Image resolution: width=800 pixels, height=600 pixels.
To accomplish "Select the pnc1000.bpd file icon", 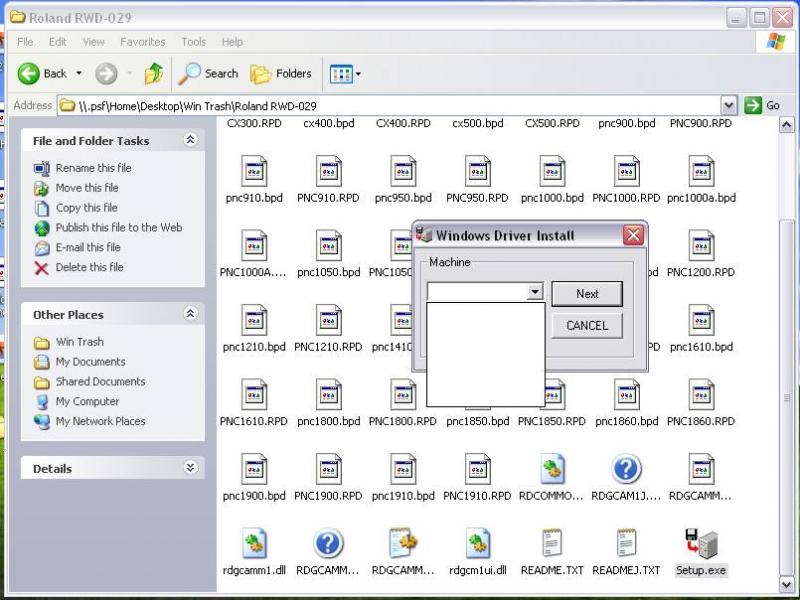I will [x=552, y=171].
